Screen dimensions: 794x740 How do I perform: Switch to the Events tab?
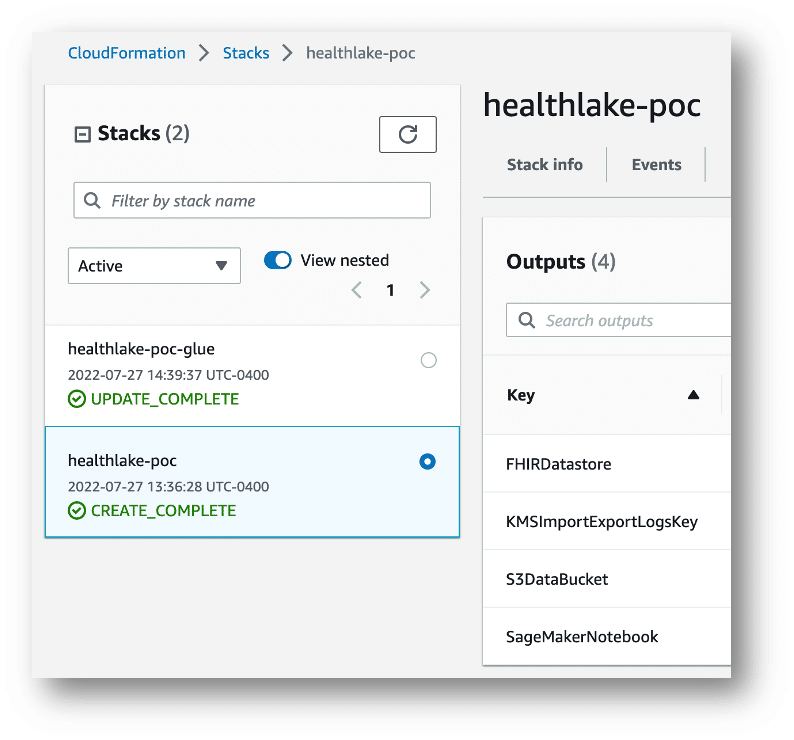click(656, 165)
